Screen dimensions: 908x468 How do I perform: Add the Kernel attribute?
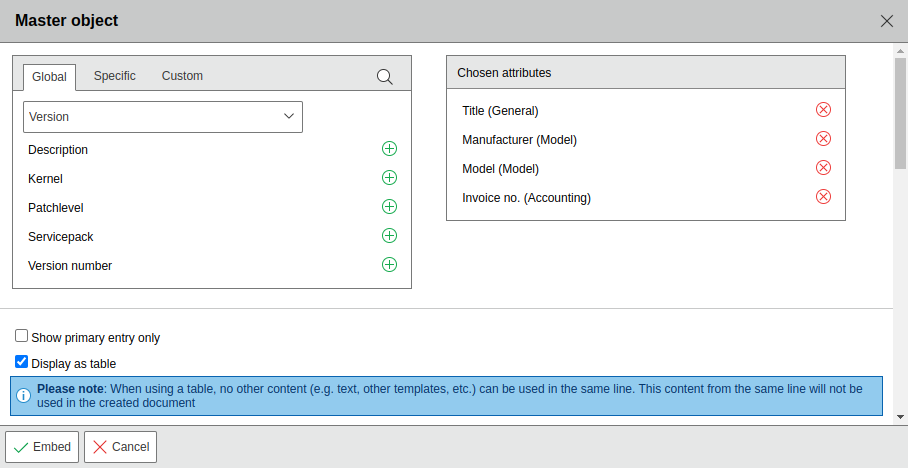click(x=389, y=178)
